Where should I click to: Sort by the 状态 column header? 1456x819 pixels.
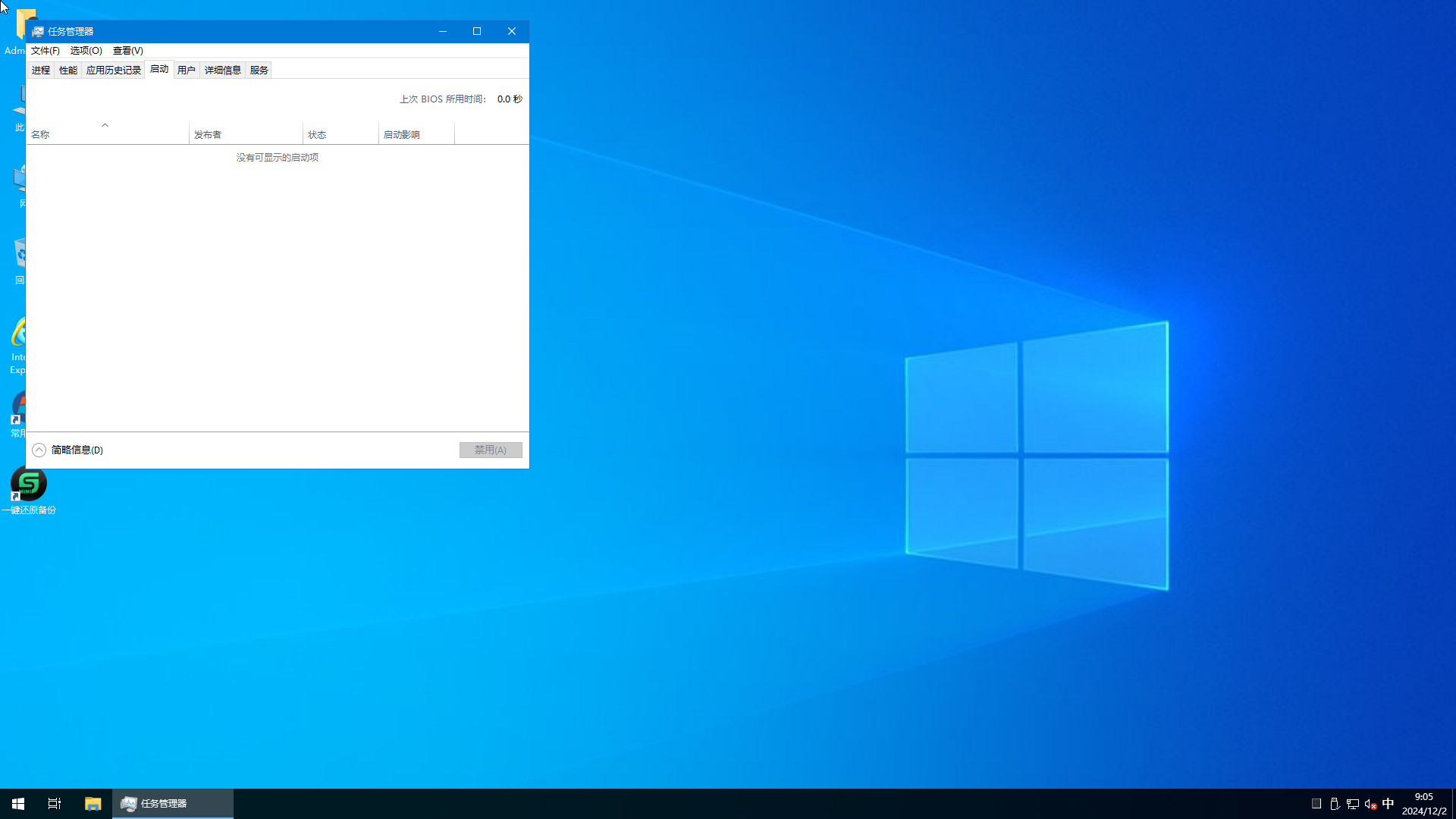(340, 133)
